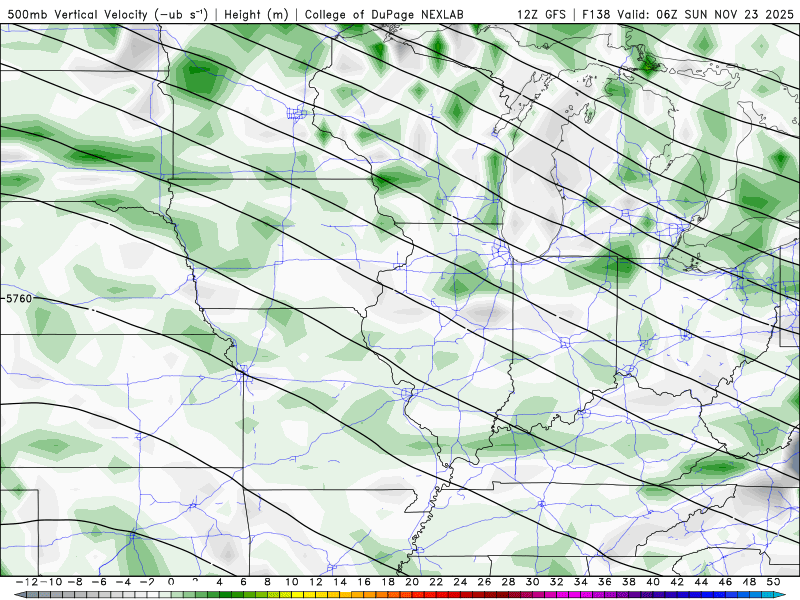The image size is (800, 600).
Task: Click the "12Z GFS" model run label
Action: tap(541, 14)
